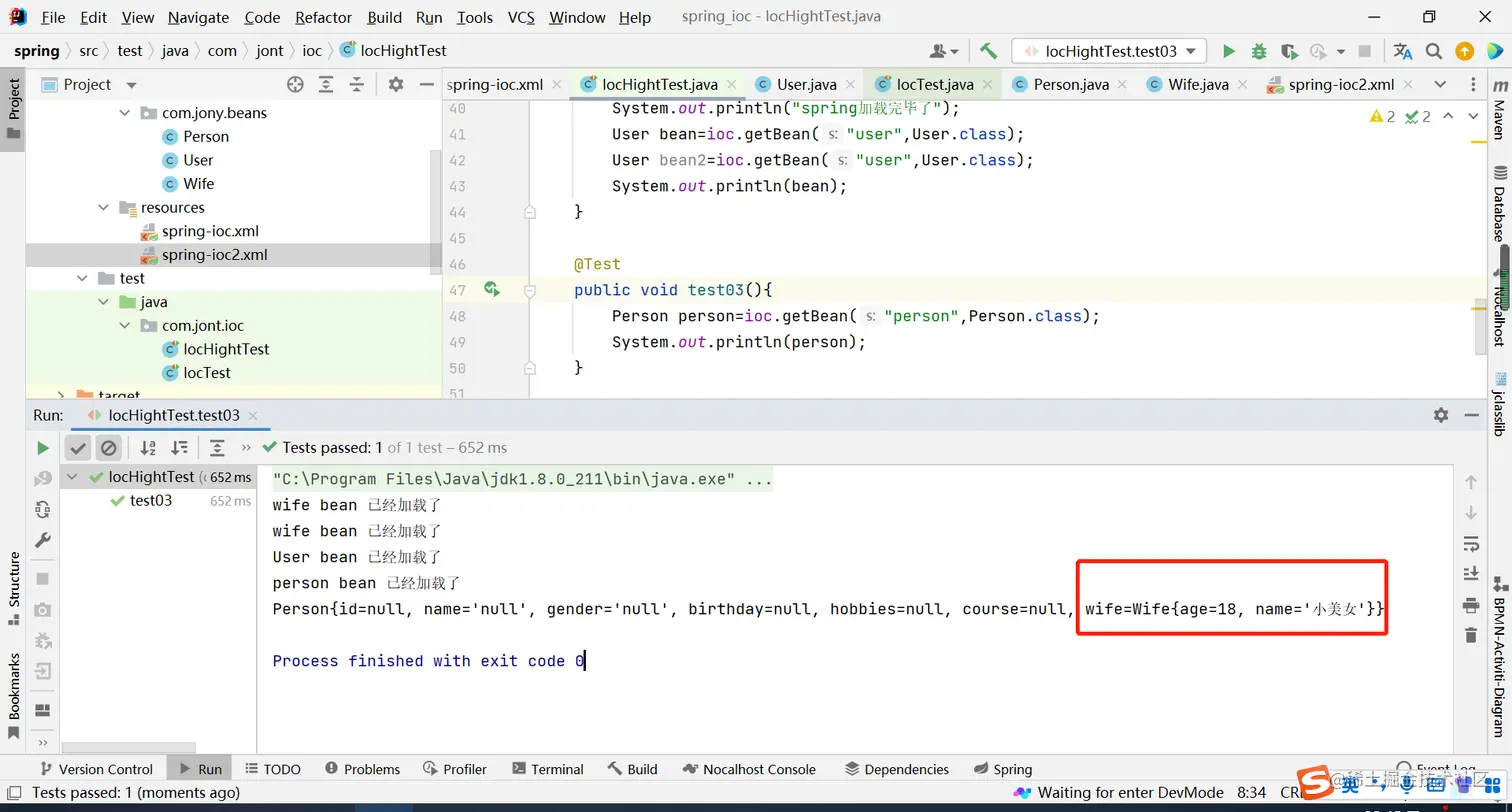This screenshot has width=1512, height=812.
Task: Click the run gutter icon beside test03
Action: [491, 290]
